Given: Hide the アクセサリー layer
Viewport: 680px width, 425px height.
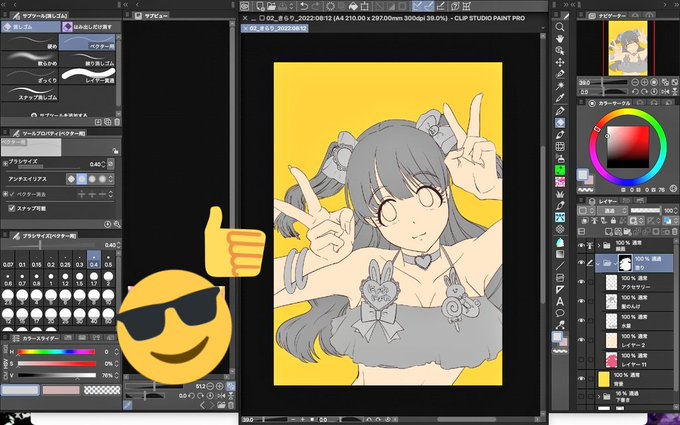Looking at the screenshot, I should click(581, 282).
